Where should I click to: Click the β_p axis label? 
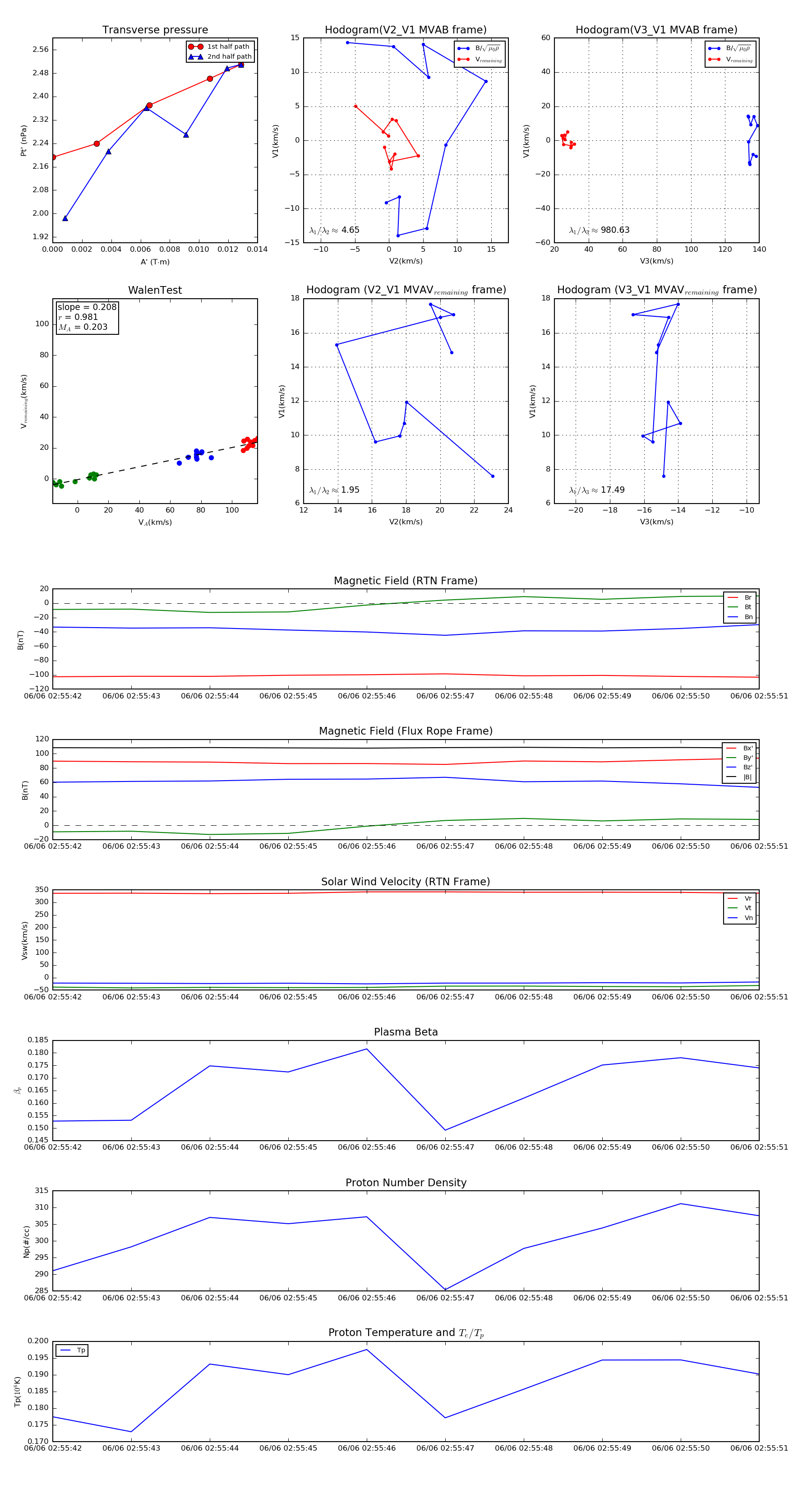point(18,1090)
